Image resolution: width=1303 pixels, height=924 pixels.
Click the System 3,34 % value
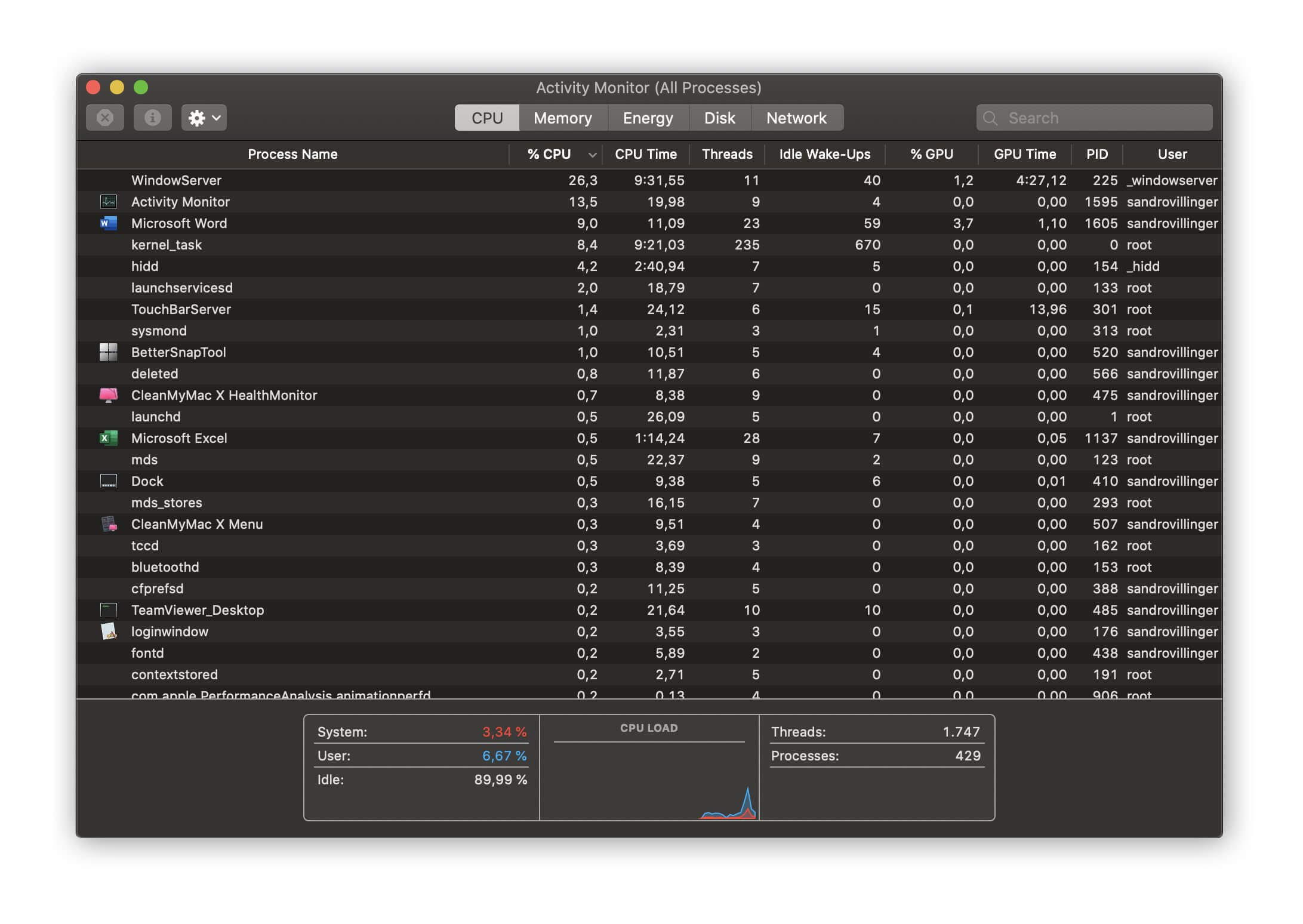pos(504,732)
